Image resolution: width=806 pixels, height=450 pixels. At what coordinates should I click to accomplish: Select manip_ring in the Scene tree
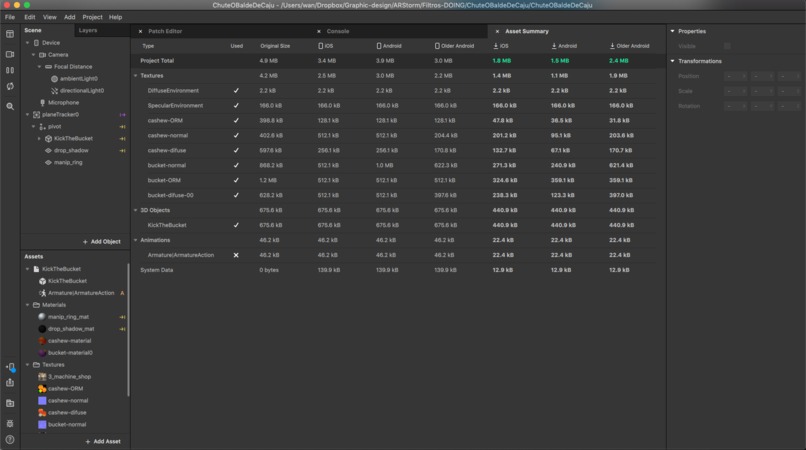click(x=68, y=163)
